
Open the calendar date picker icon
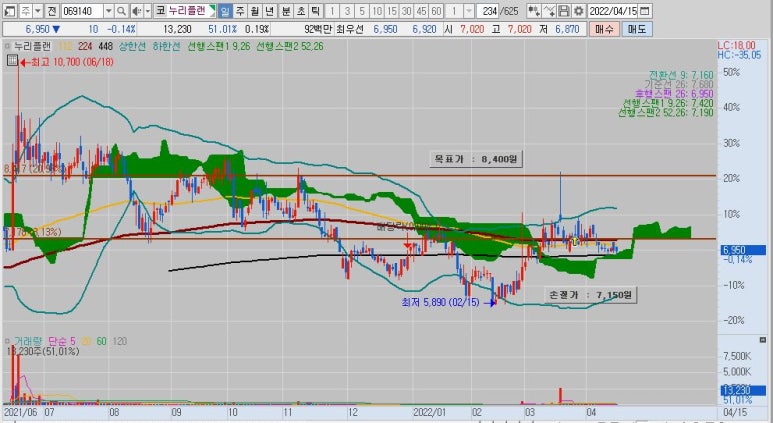pyautogui.click(x=644, y=10)
